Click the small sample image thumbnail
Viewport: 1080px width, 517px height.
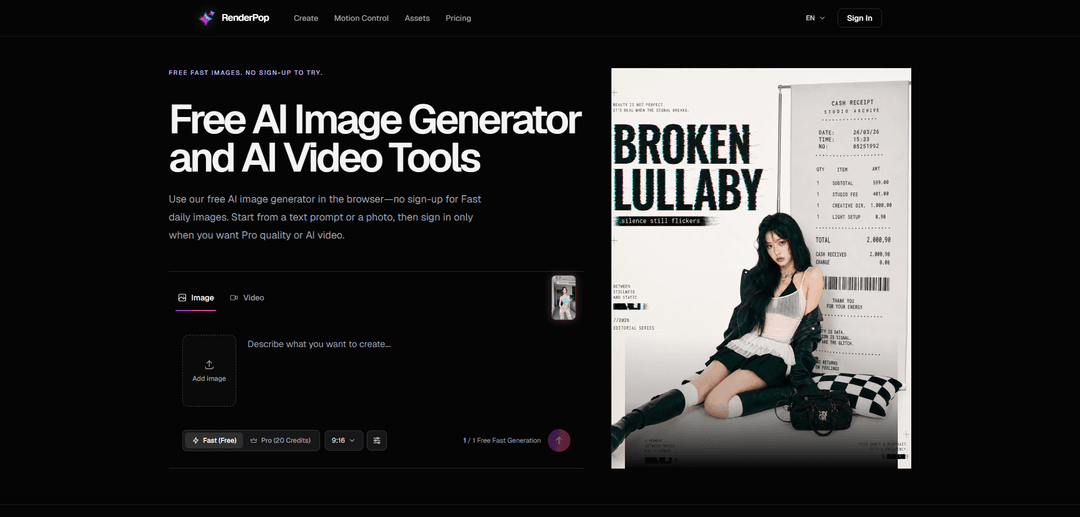click(563, 297)
